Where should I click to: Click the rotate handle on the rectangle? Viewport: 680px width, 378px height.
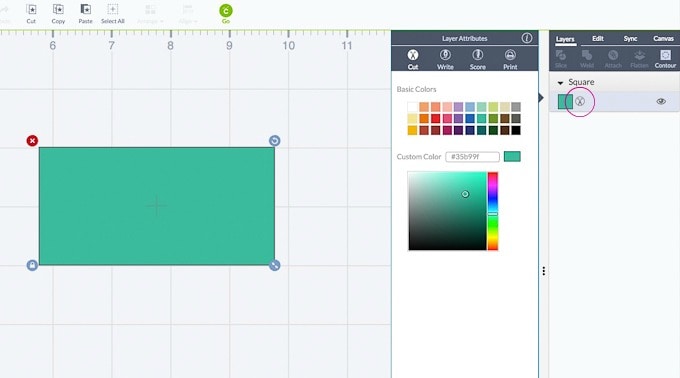coord(274,140)
